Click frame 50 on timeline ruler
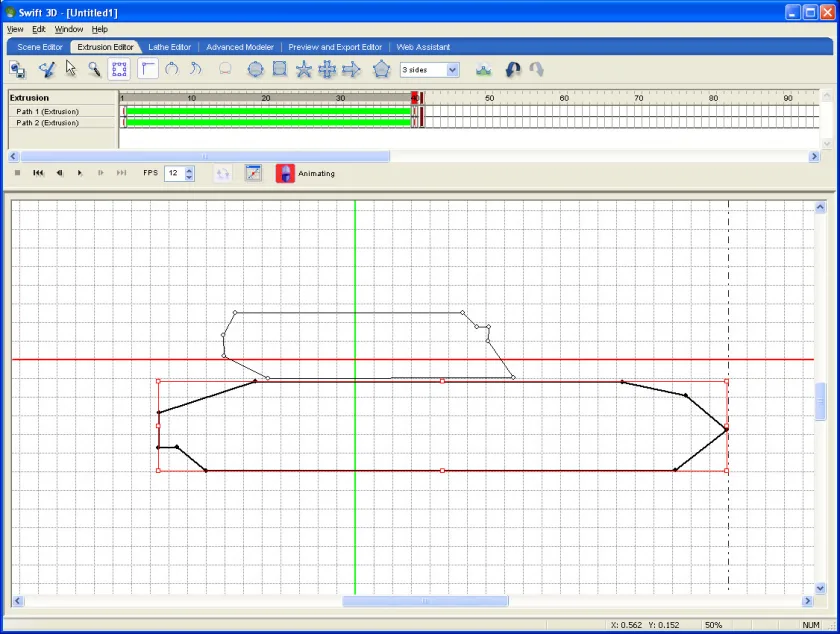Viewport: 840px width, 634px height. [x=489, y=98]
